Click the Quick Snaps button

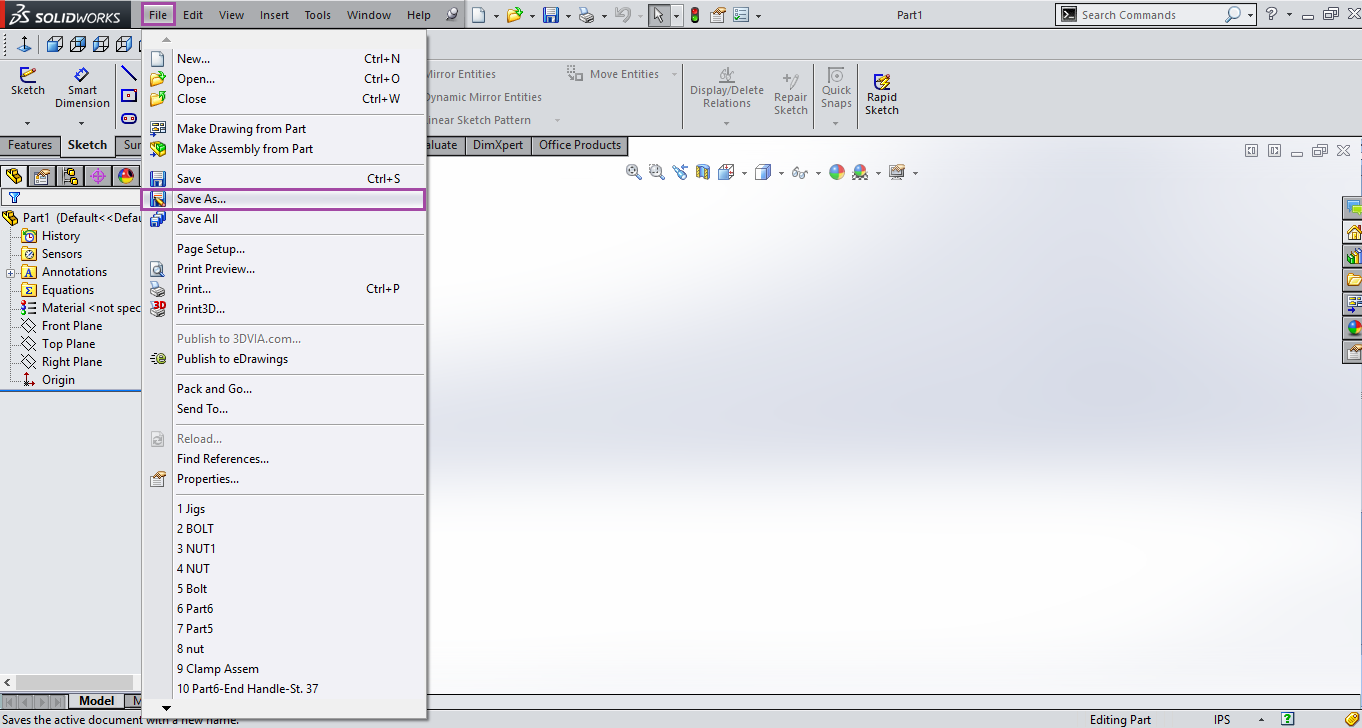(x=836, y=89)
